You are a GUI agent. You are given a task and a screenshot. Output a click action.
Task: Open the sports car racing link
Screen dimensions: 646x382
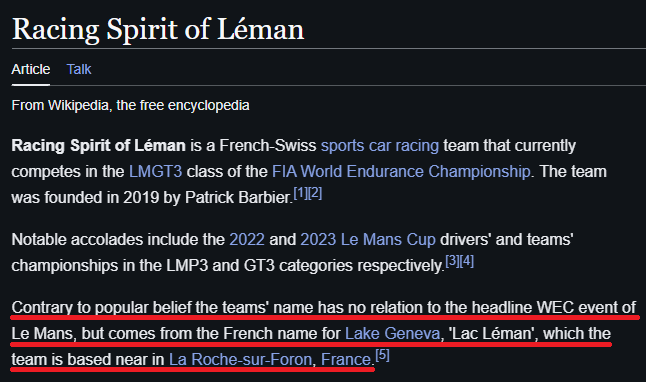(x=380, y=145)
